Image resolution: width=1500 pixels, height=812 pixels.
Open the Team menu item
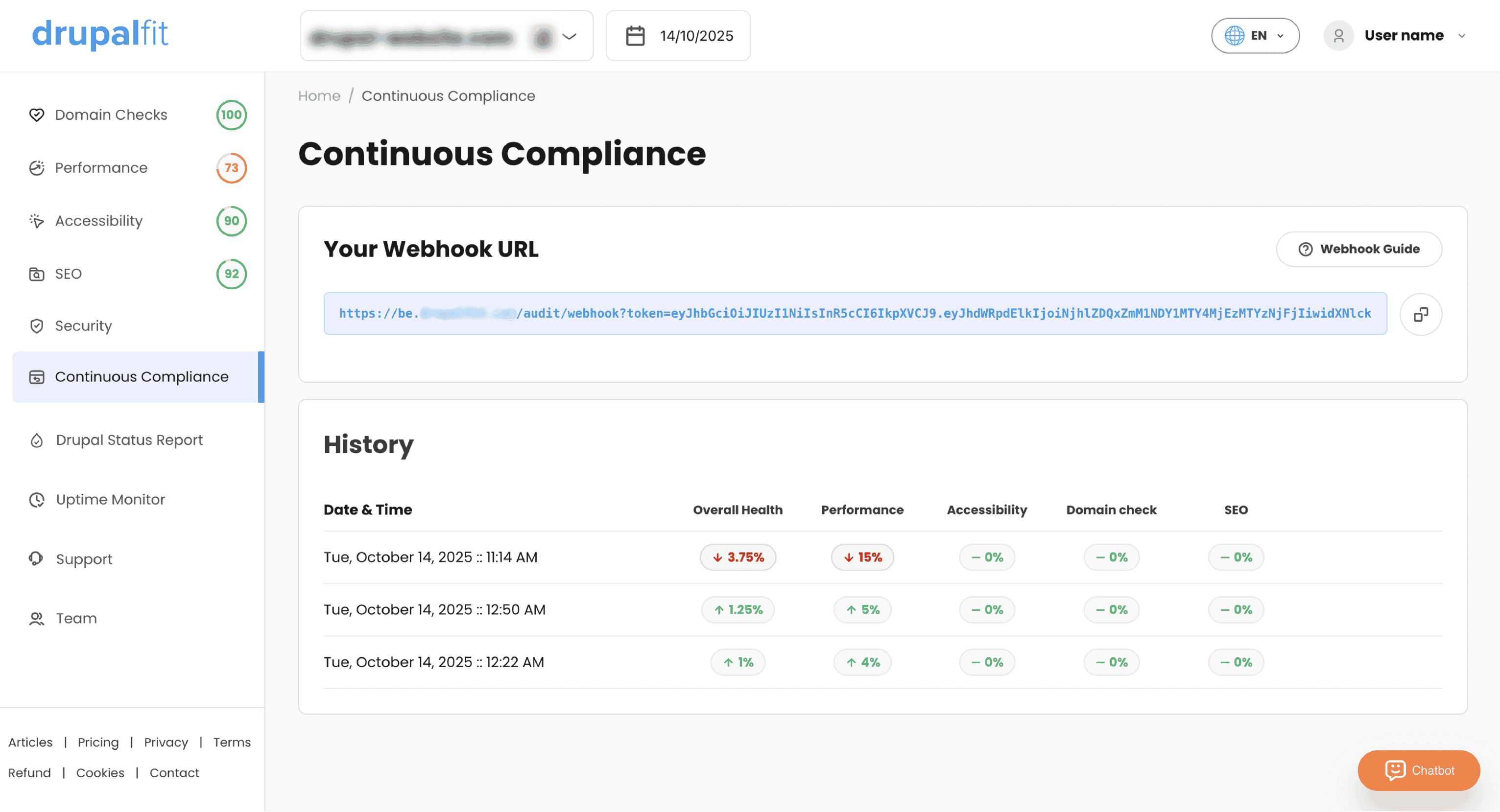point(76,618)
